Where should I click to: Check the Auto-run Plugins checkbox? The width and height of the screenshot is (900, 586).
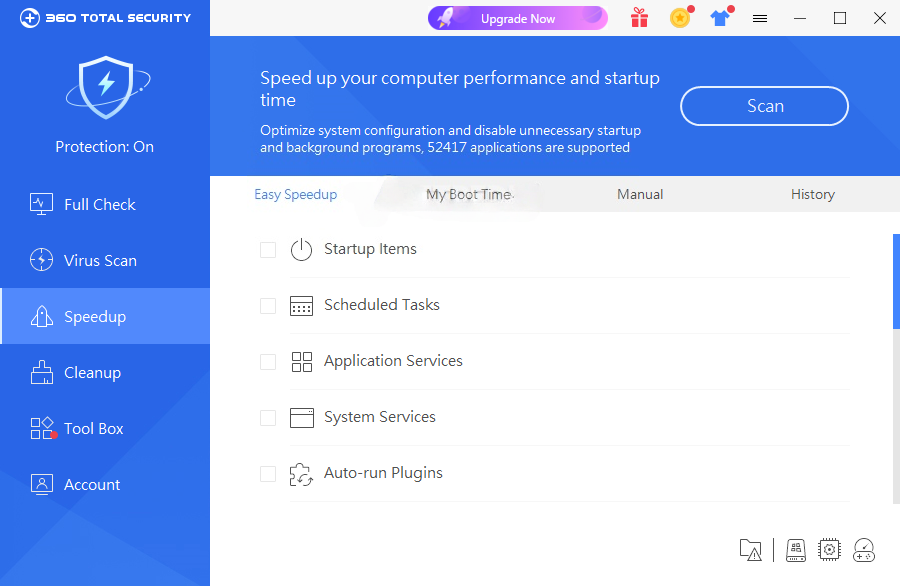268,474
